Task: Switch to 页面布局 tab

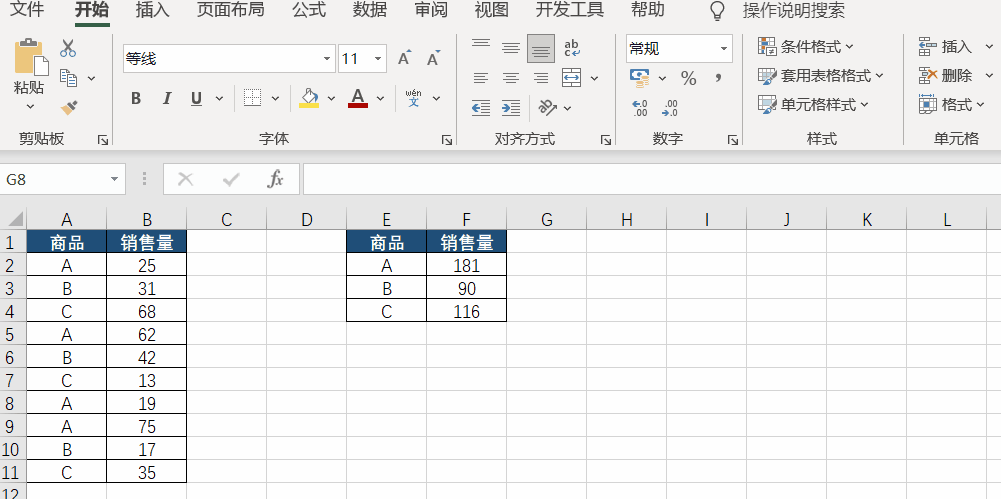Action: point(230,10)
